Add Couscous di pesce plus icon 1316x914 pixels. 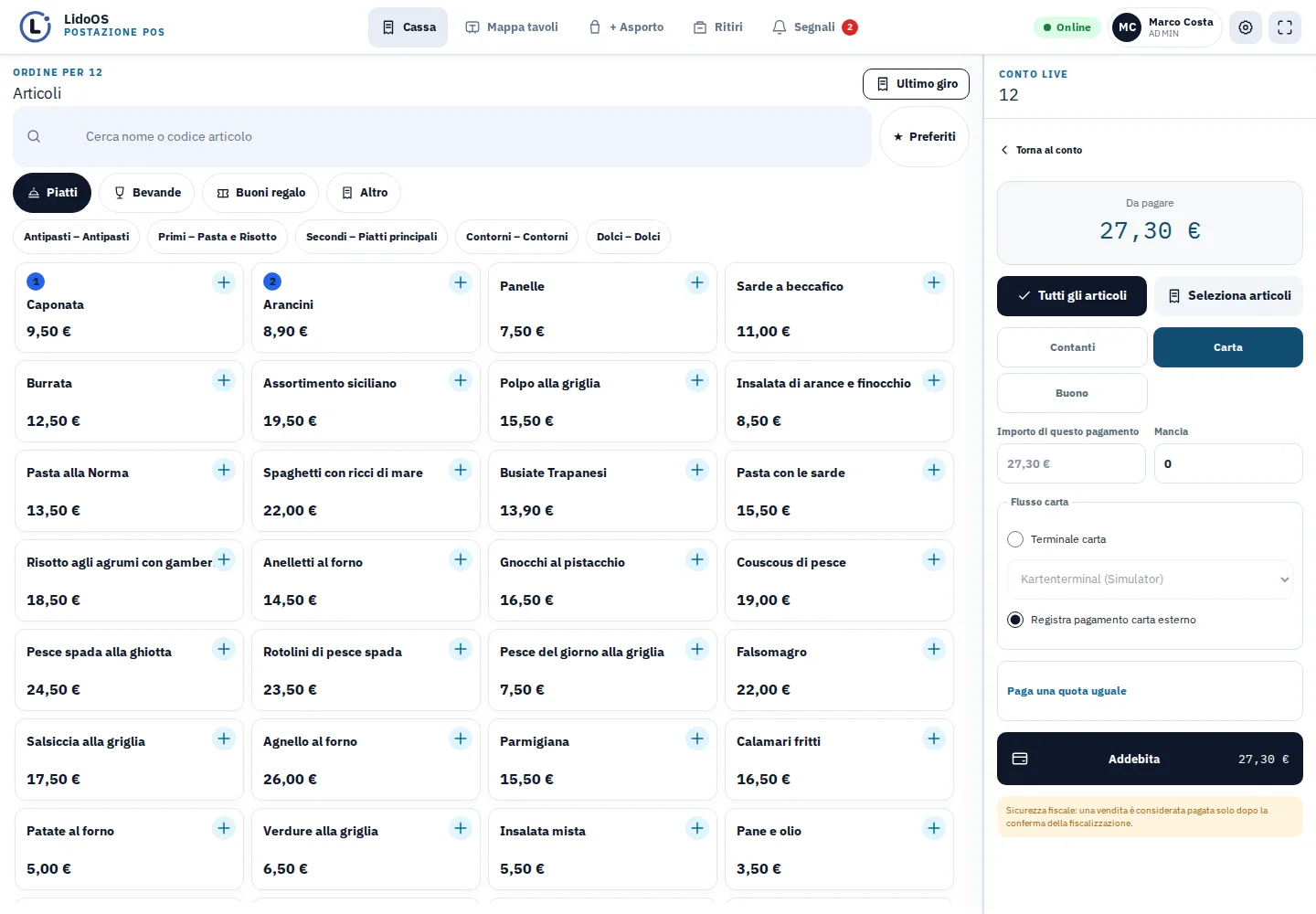point(934,559)
